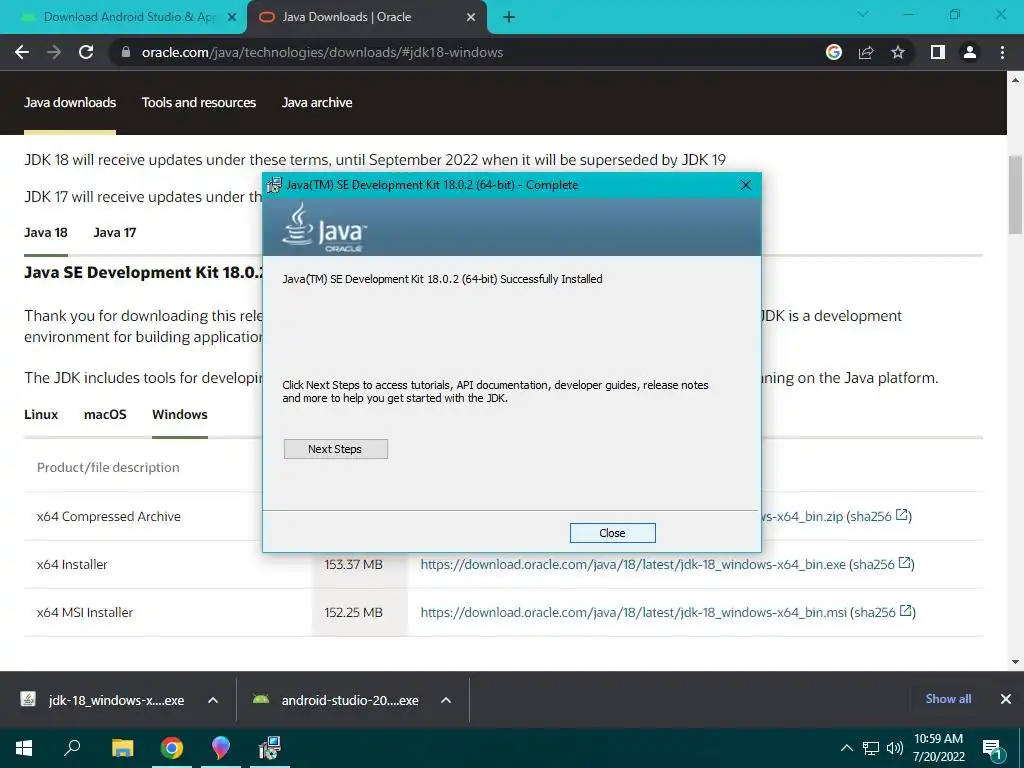Viewport: 1024px width, 768px height.
Task: Open sha256 link for the zip archive
Action: 878,516
